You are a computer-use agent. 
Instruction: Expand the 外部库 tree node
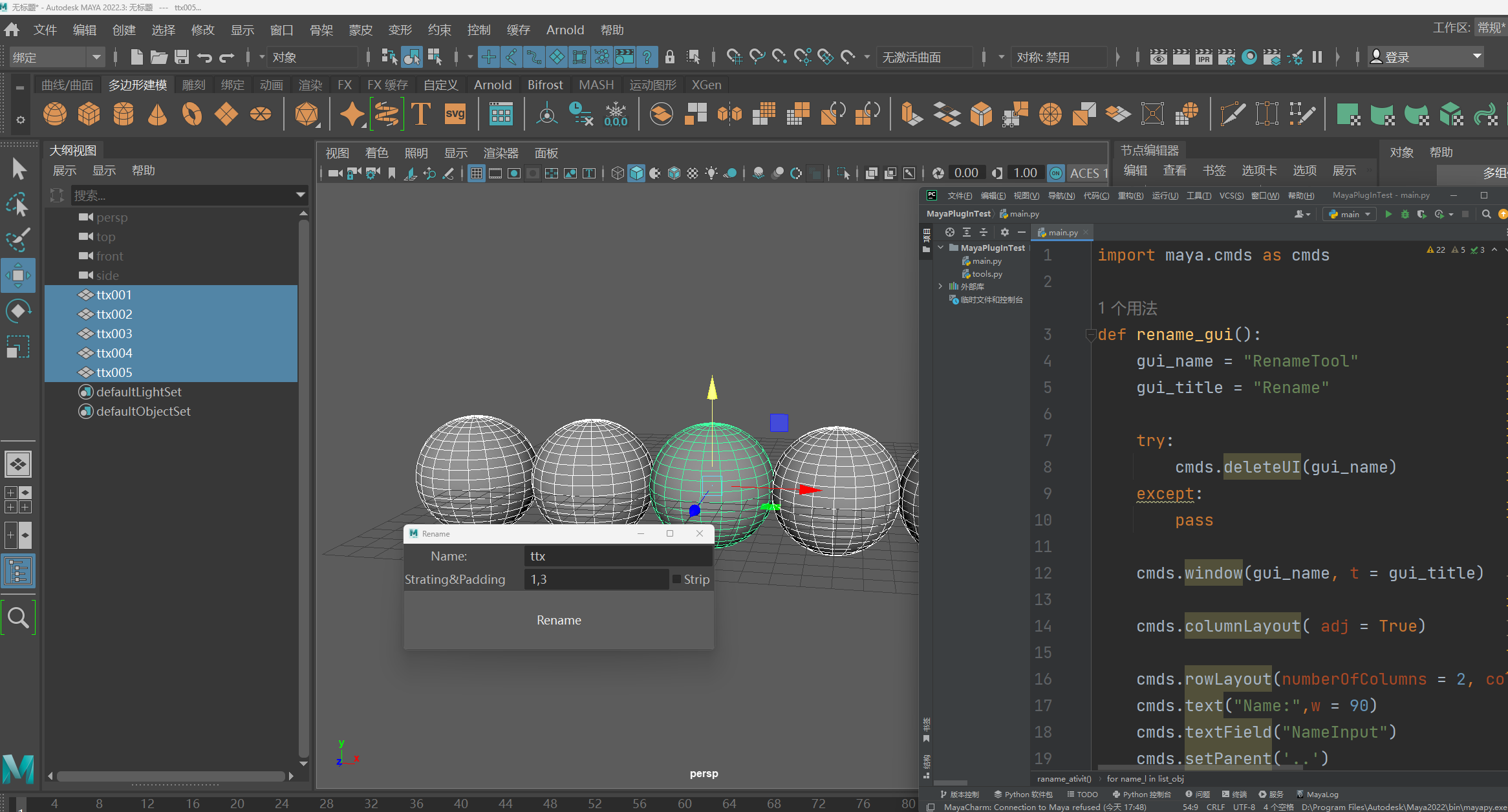941,286
